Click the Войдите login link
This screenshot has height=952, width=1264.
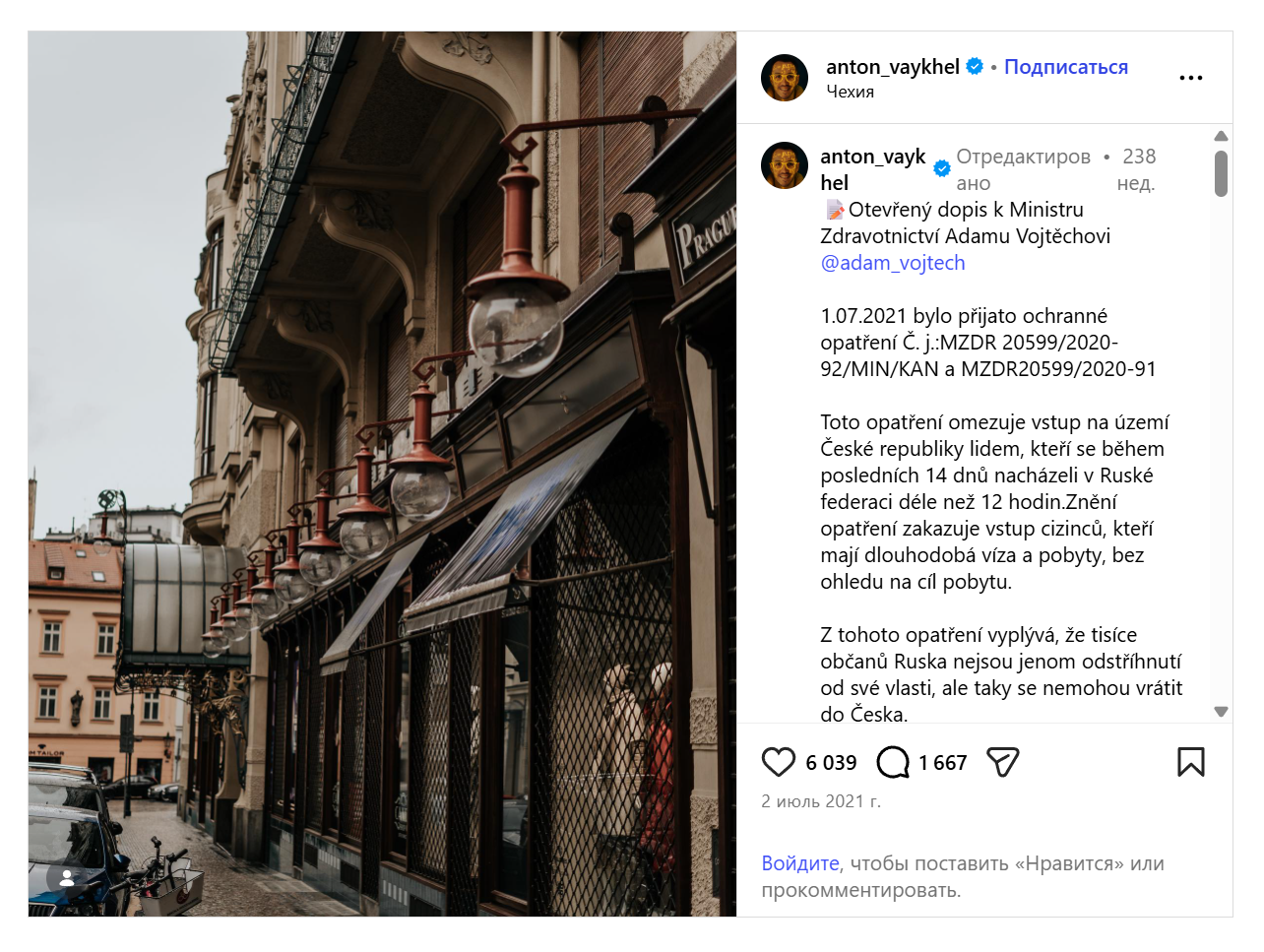(x=800, y=863)
